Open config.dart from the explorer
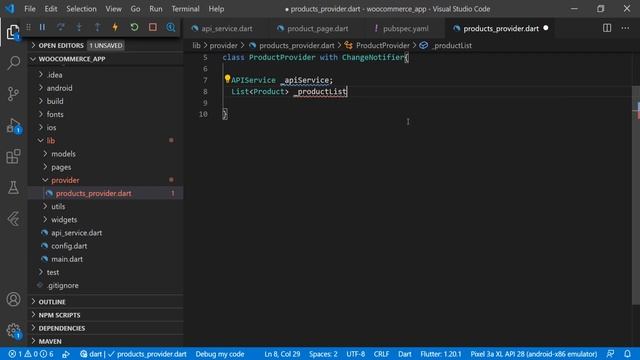Screen dimensions: 640x360 click(105, 246)
